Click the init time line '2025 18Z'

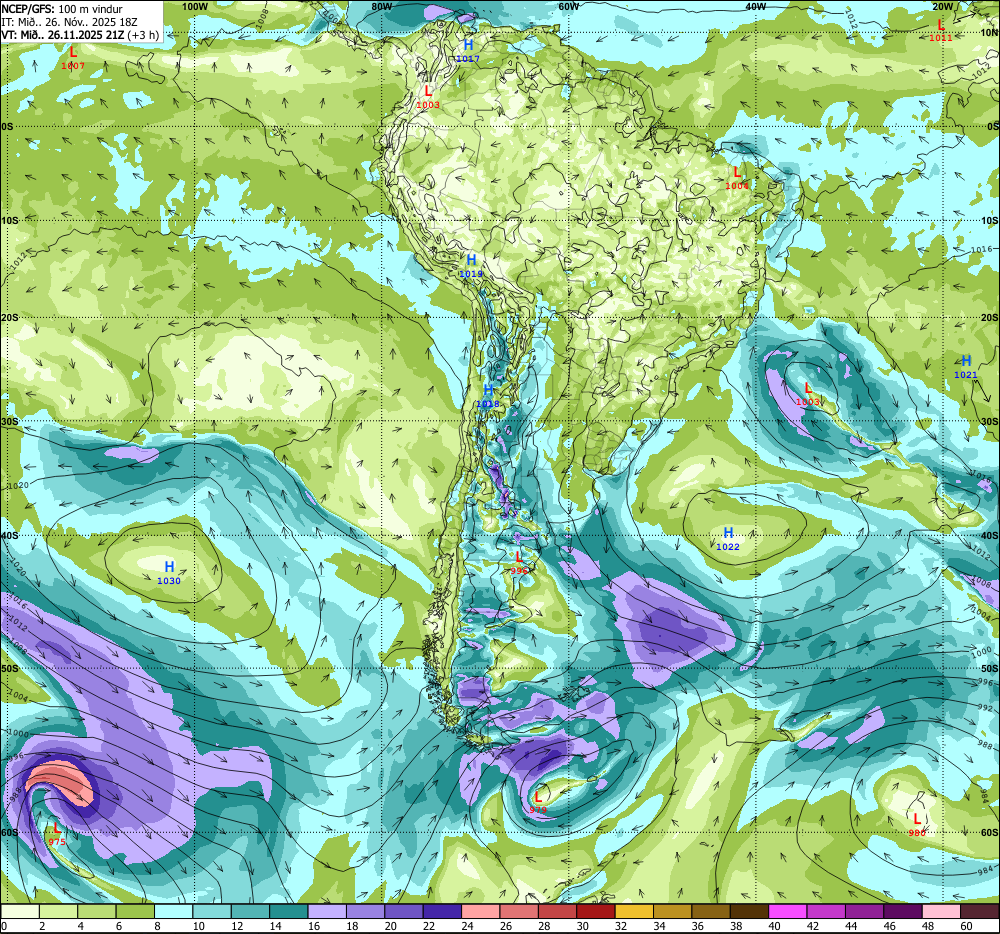pyautogui.click(x=115, y=22)
